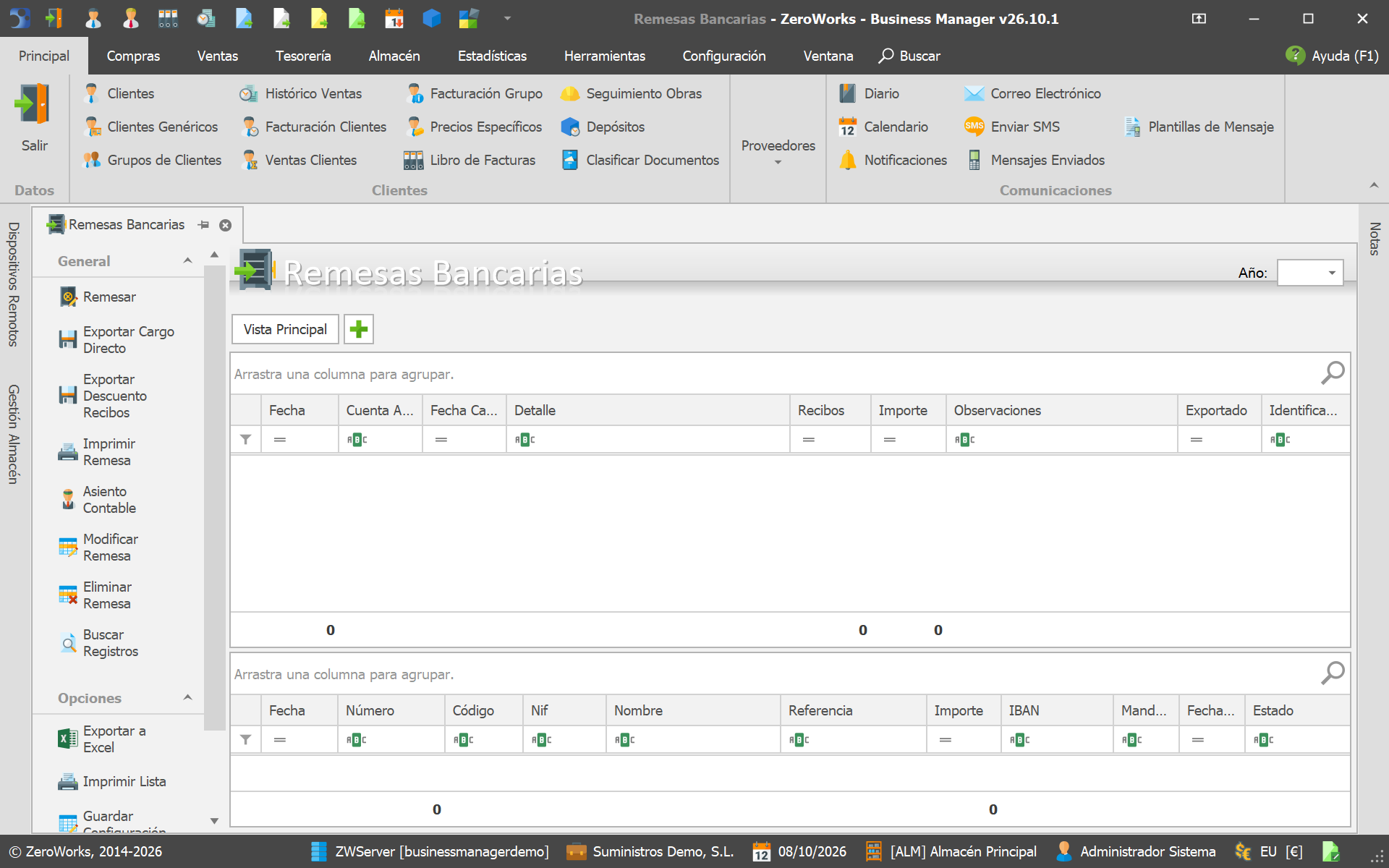Open the Compras ribbon tab
The image size is (1389, 868).
click(133, 56)
